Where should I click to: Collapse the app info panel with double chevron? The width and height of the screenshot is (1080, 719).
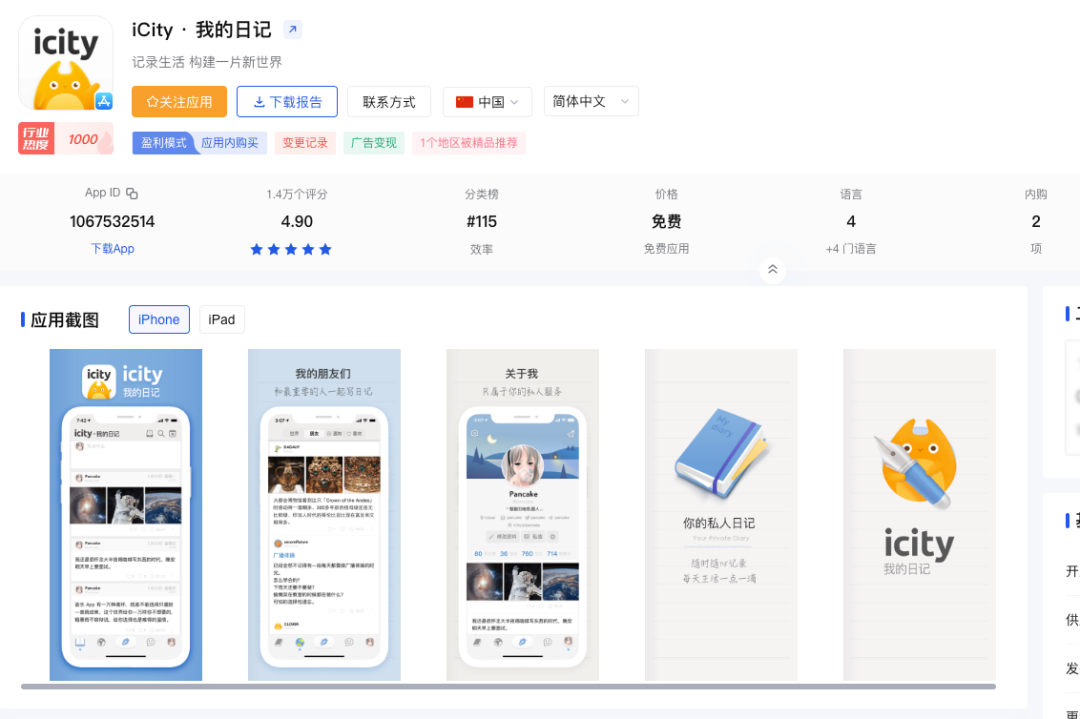(x=773, y=269)
